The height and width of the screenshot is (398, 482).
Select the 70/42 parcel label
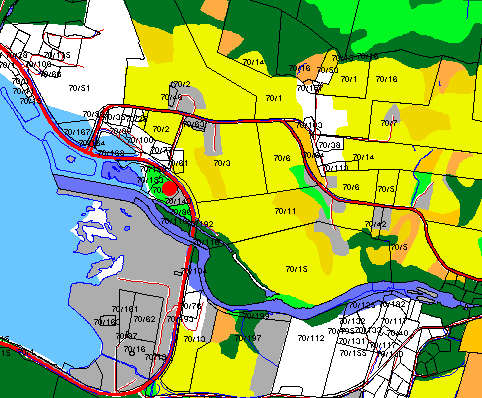pos(376,224)
